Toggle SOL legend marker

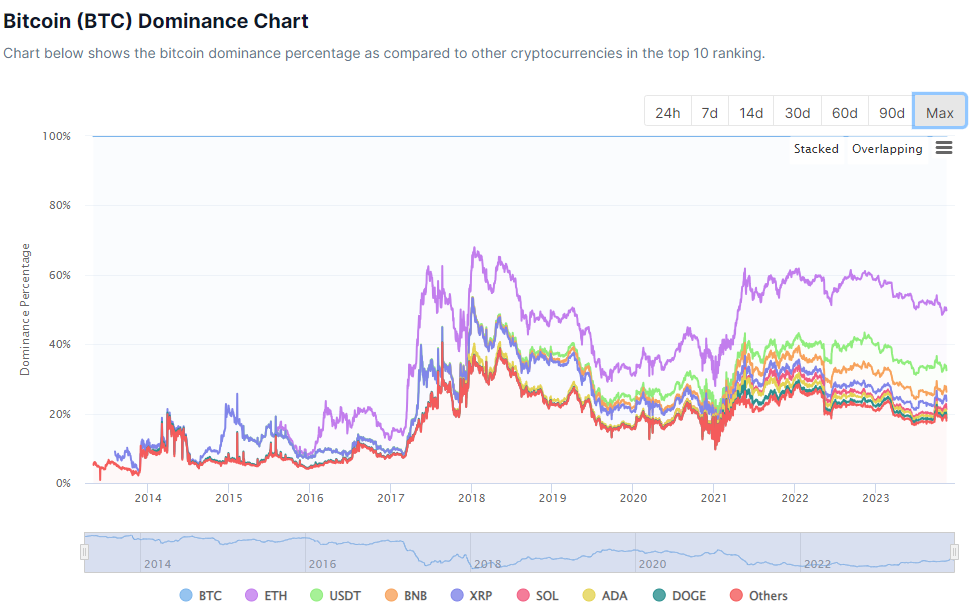point(523,596)
